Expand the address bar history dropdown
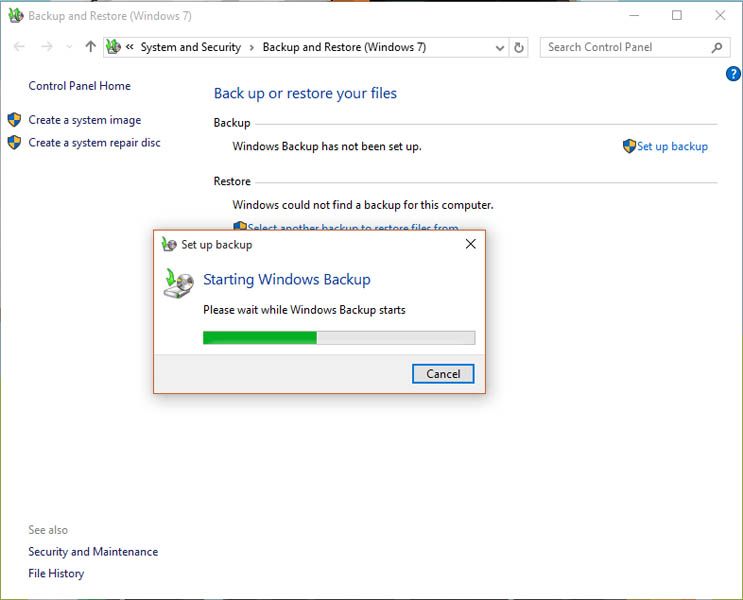The height and width of the screenshot is (600, 743). [500, 47]
